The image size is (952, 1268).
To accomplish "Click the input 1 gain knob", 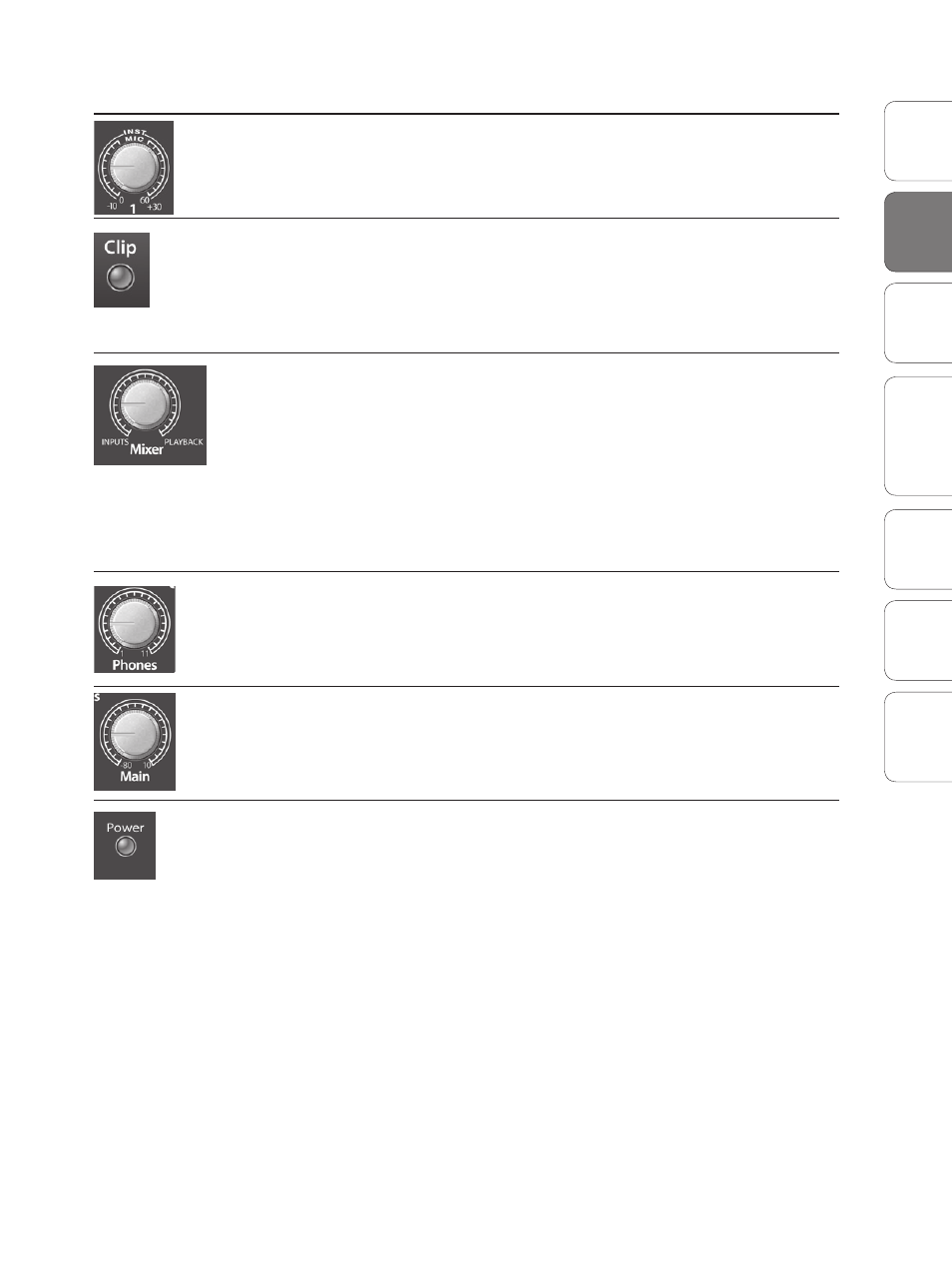I will 133,167.
